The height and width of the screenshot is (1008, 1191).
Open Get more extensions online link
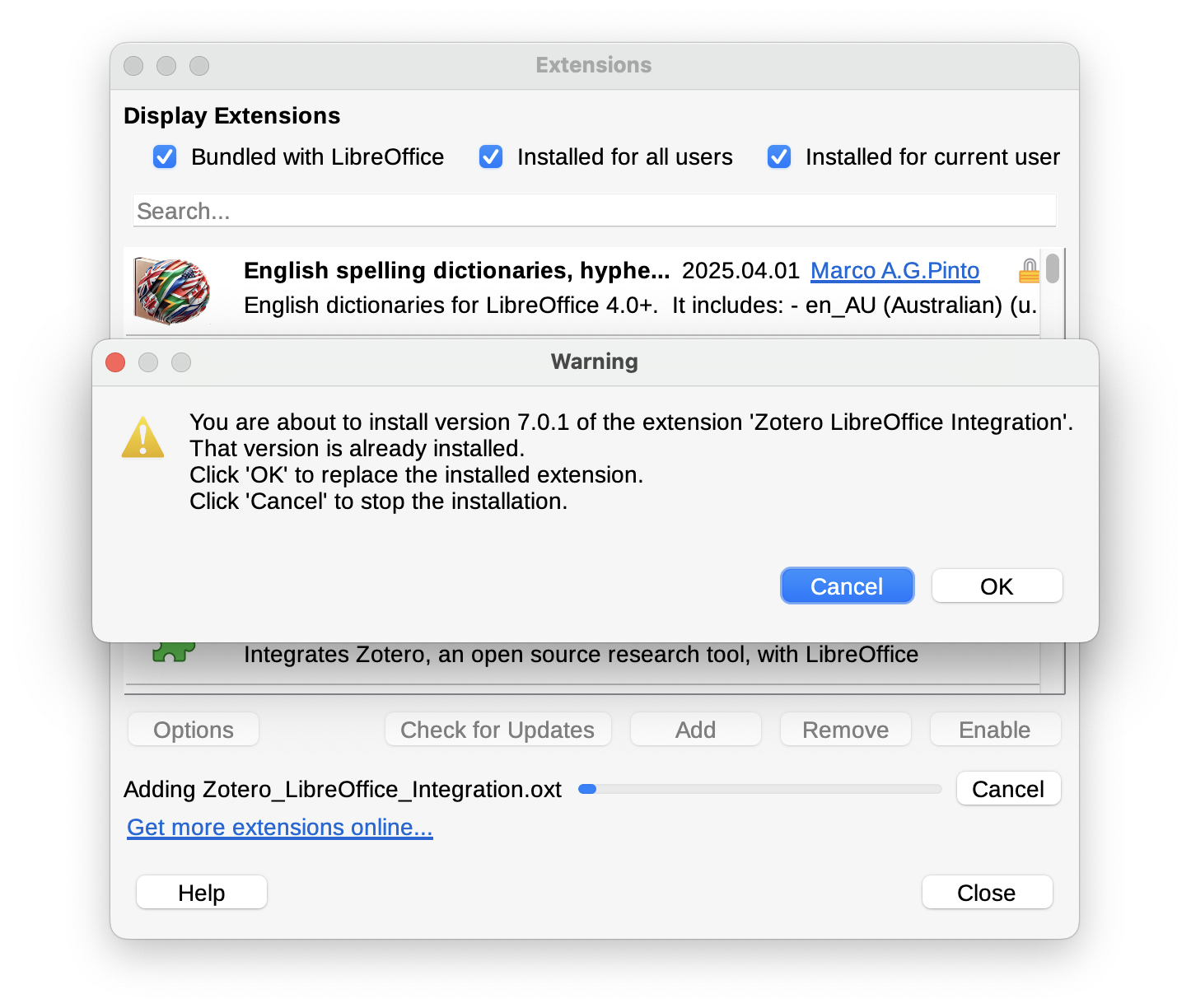(x=280, y=827)
